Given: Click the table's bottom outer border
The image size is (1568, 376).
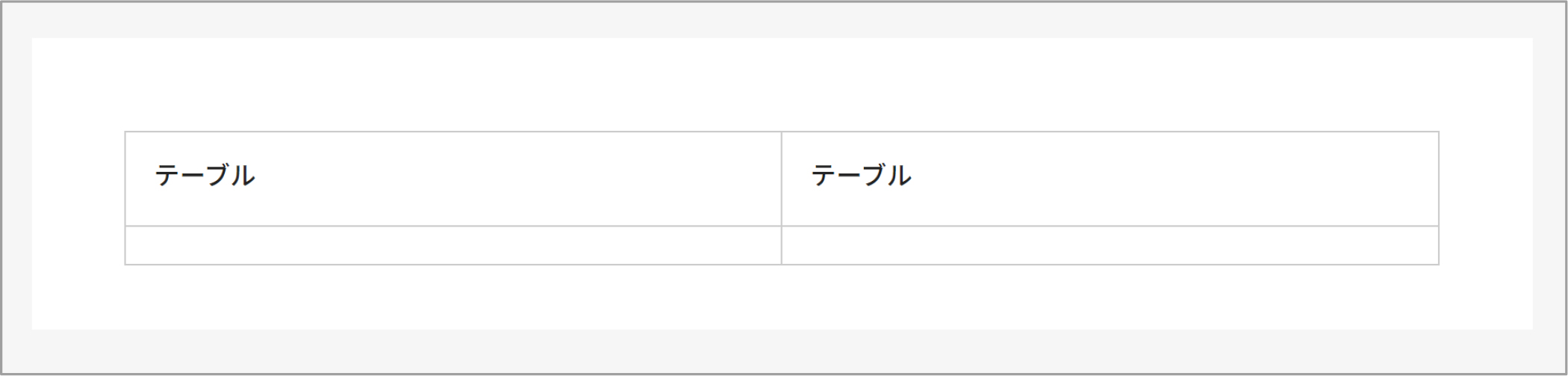Looking at the screenshot, I should coord(782,265).
